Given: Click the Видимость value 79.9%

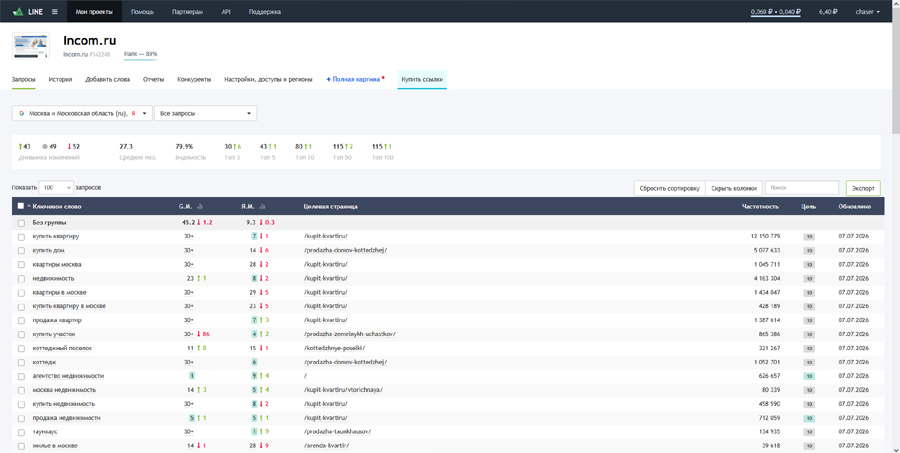Looking at the screenshot, I should click(184, 146).
